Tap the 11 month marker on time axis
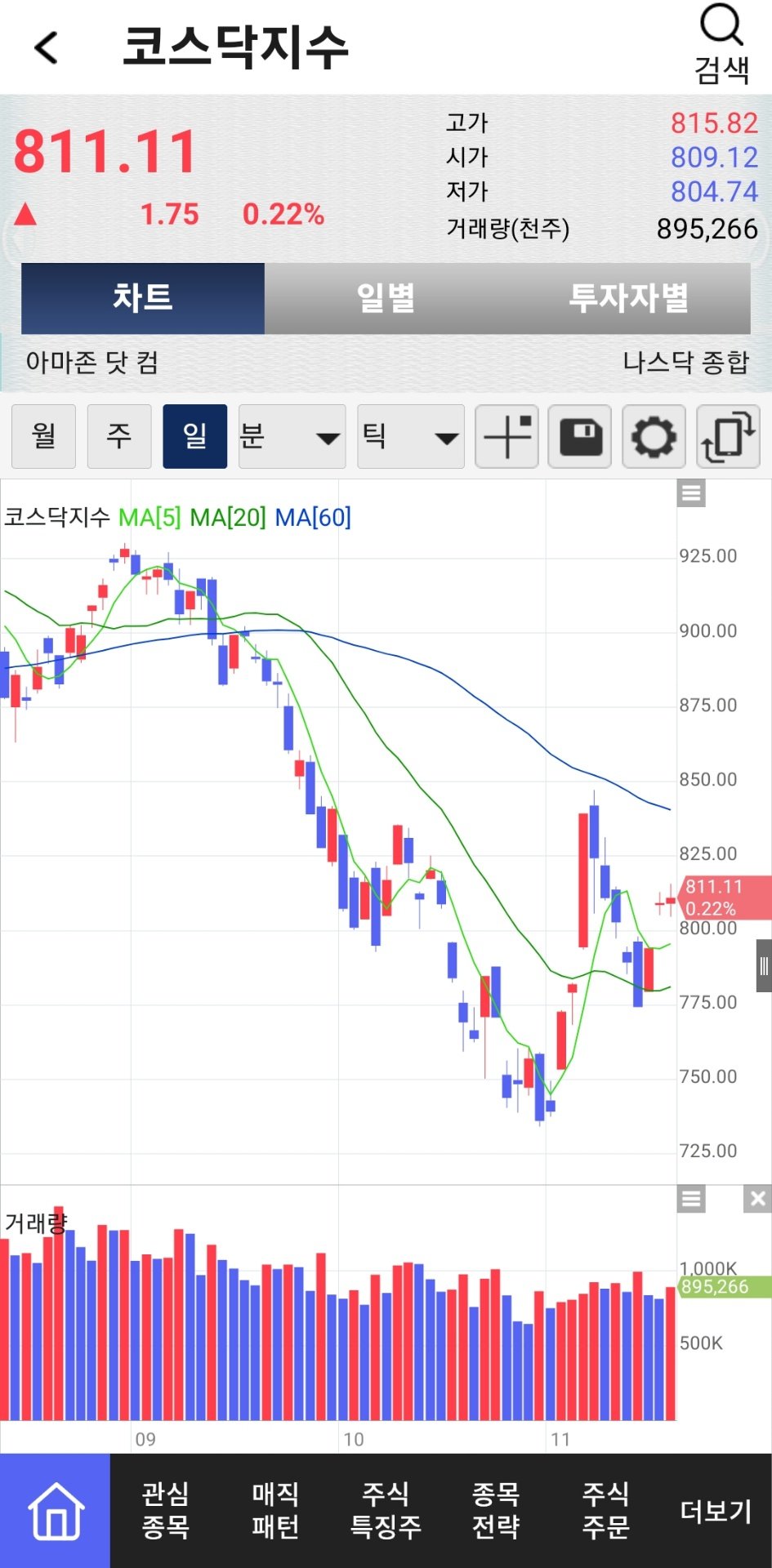This screenshot has width=772, height=1568. point(560,1439)
